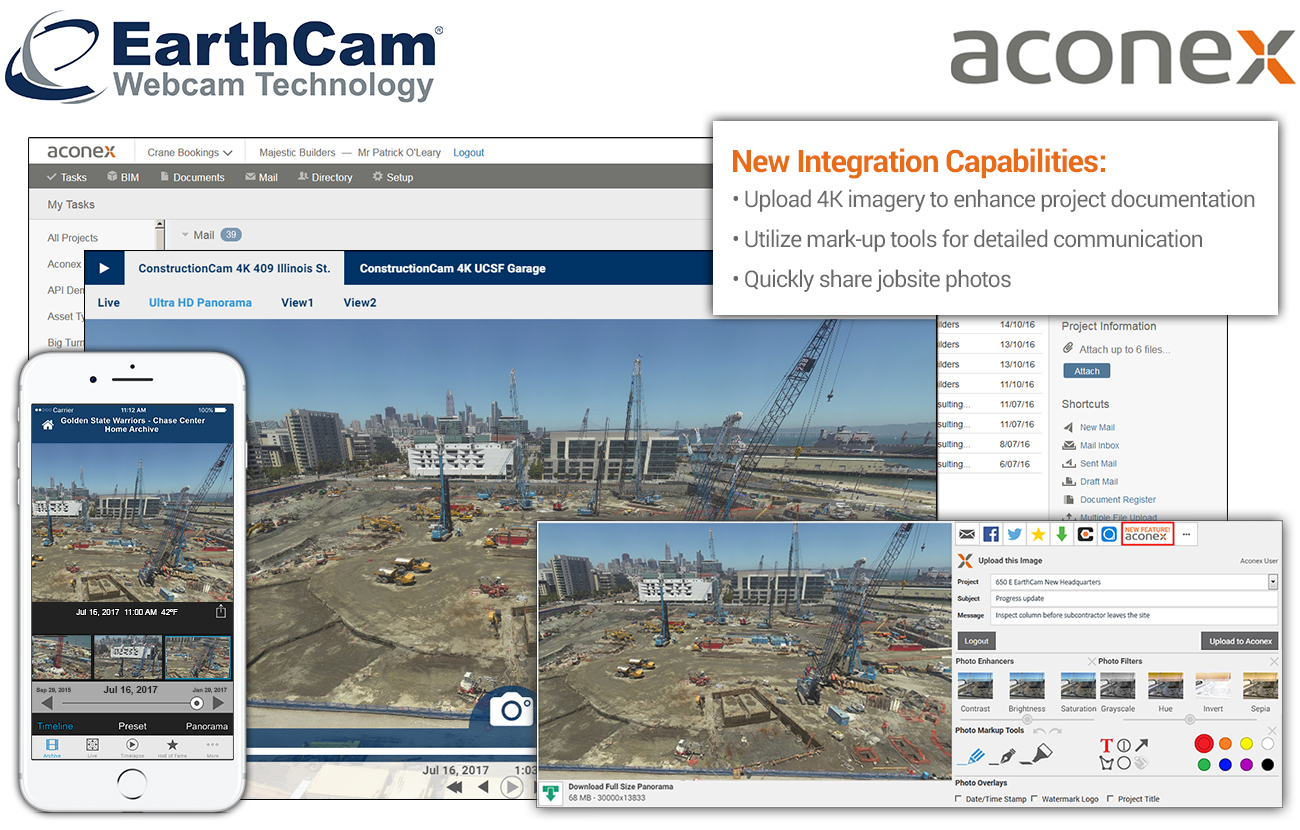
Task: Tap the share icon on the phone
Action: coord(221,611)
